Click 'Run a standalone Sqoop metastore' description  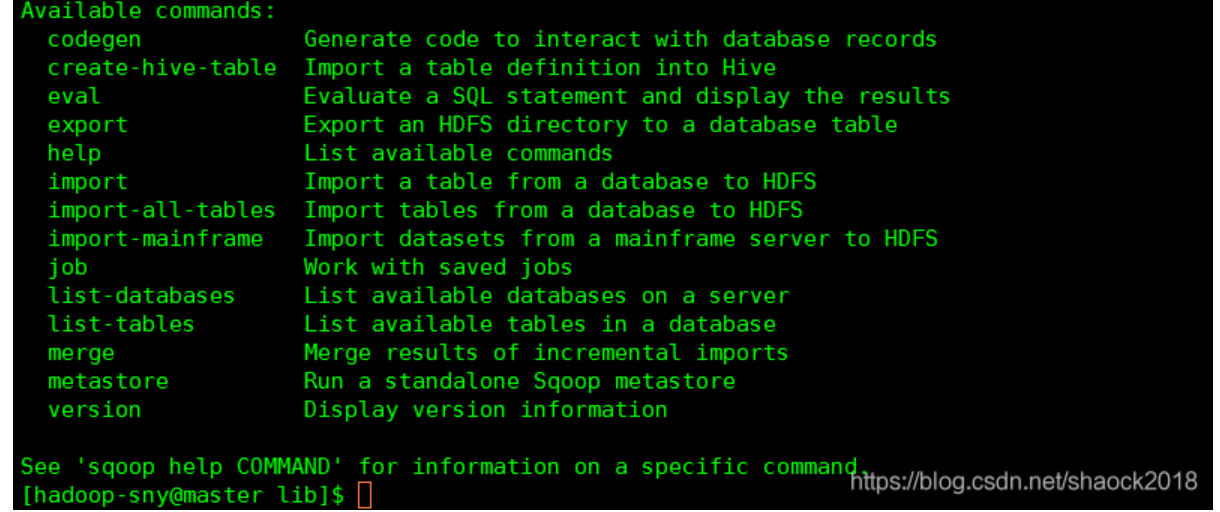pos(520,381)
